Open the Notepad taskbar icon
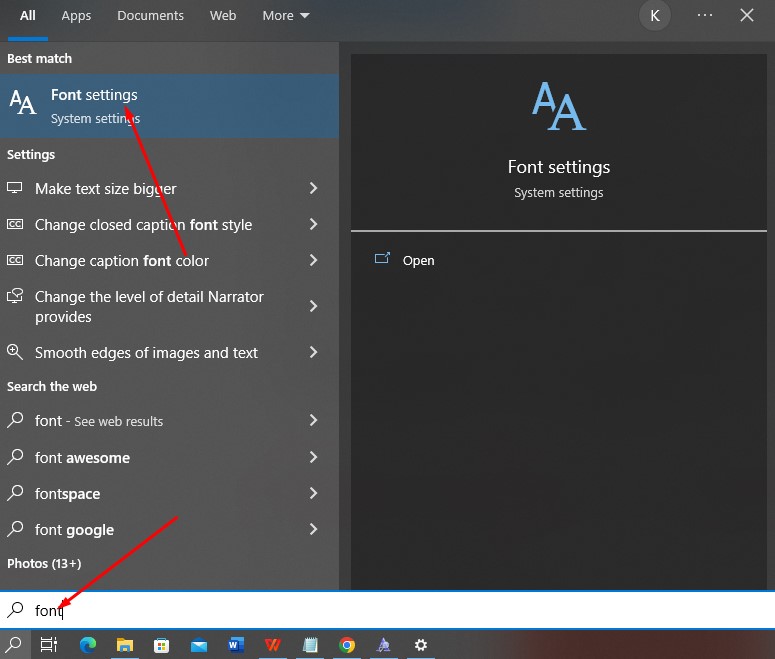The height and width of the screenshot is (659, 775). (x=310, y=645)
